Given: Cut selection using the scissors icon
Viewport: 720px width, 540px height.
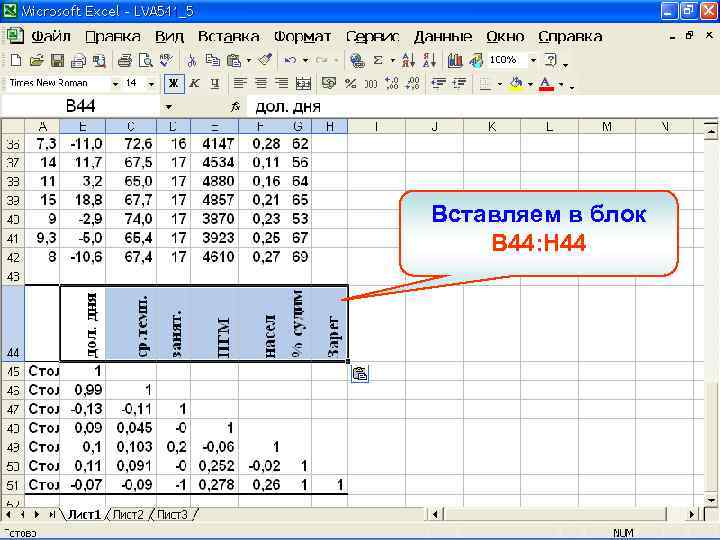Looking at the screenshot, I should pos(191,60).
